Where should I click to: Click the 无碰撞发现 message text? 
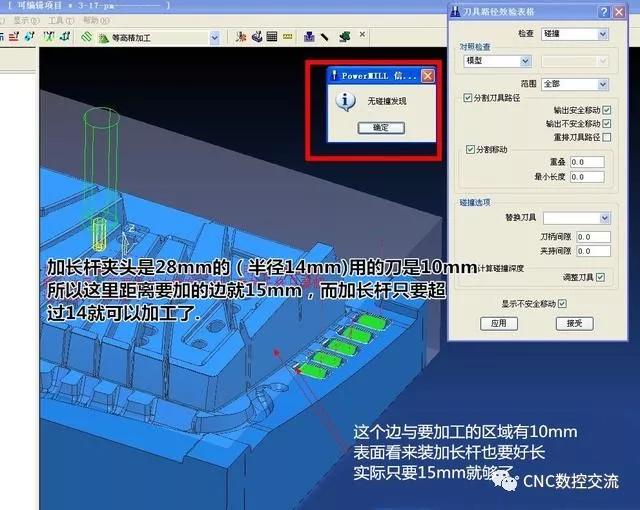point(387,101)
